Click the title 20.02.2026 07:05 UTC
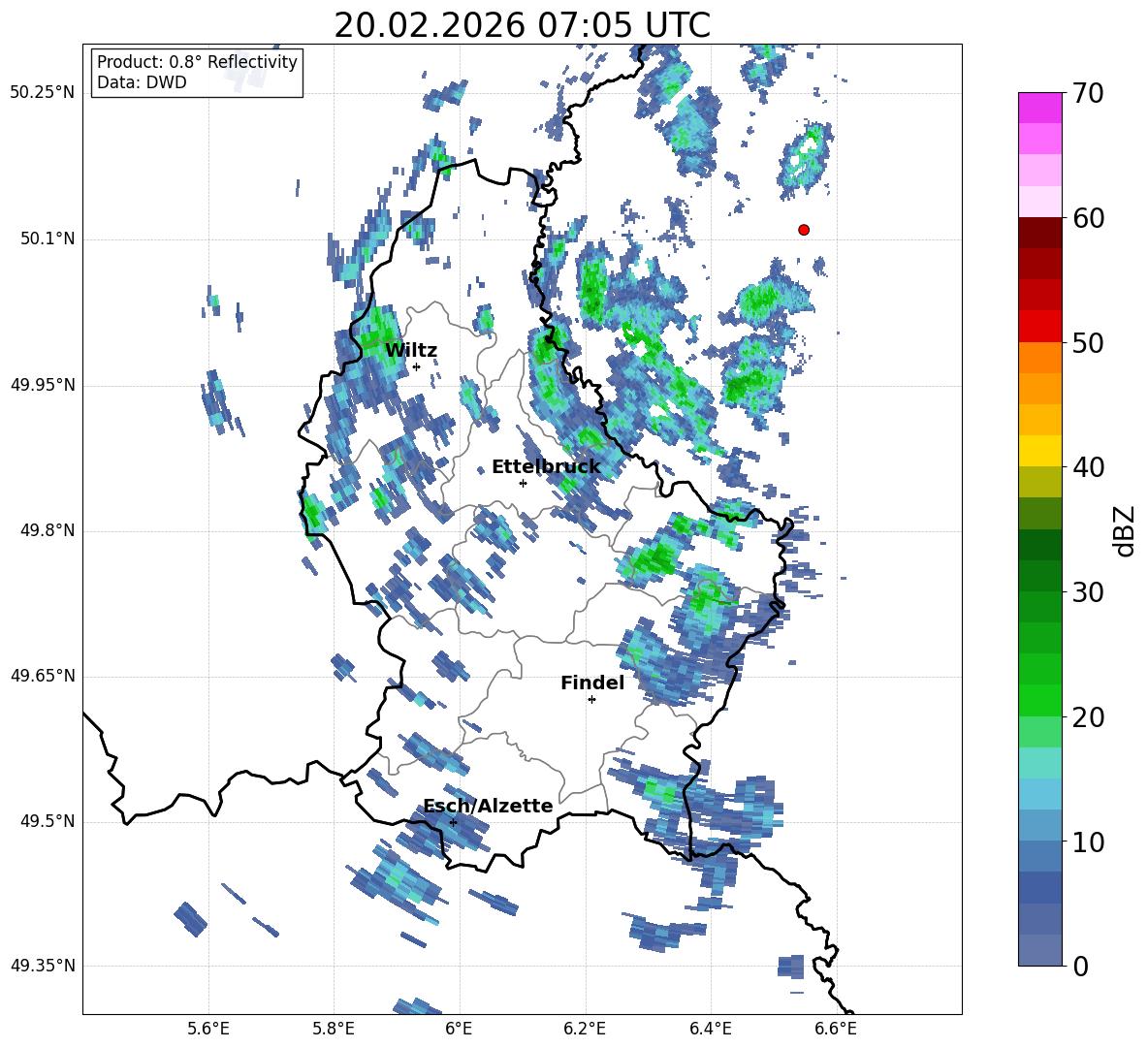The image size is (1148, 1048). click(x=522, y=25)
